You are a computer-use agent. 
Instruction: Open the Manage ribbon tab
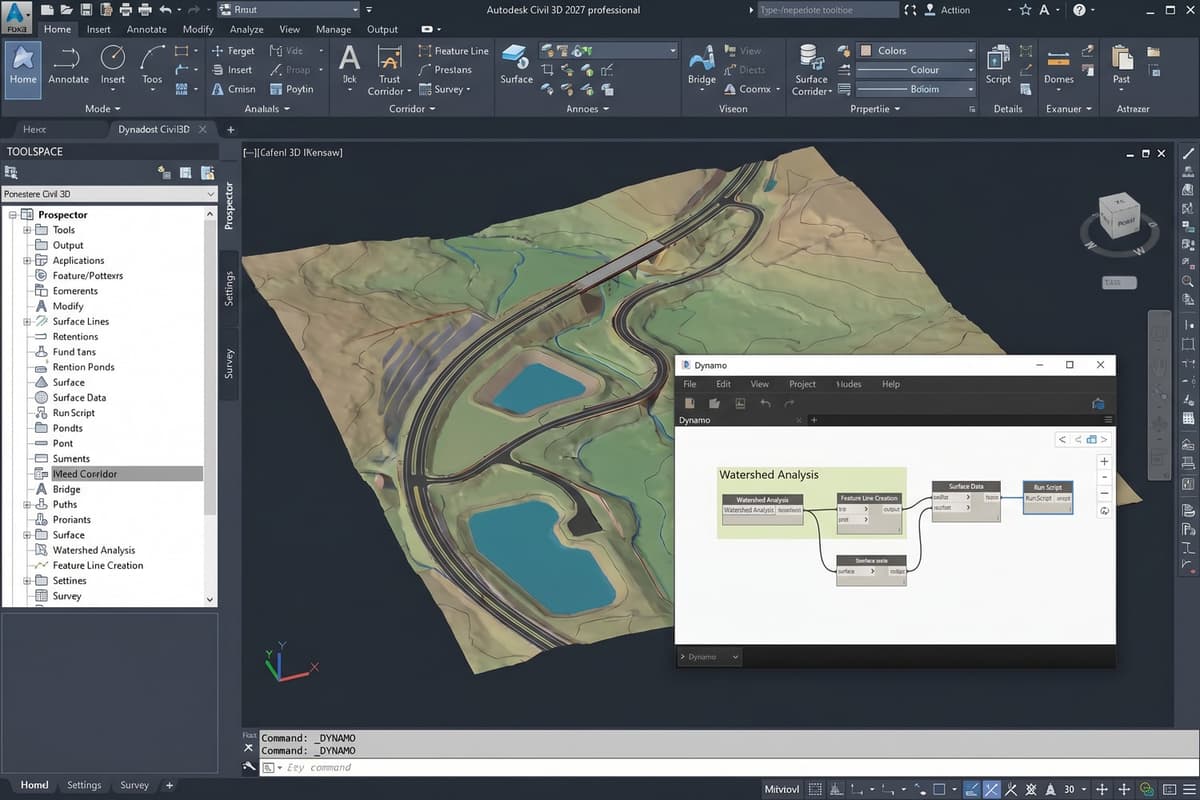click(334, 29)
